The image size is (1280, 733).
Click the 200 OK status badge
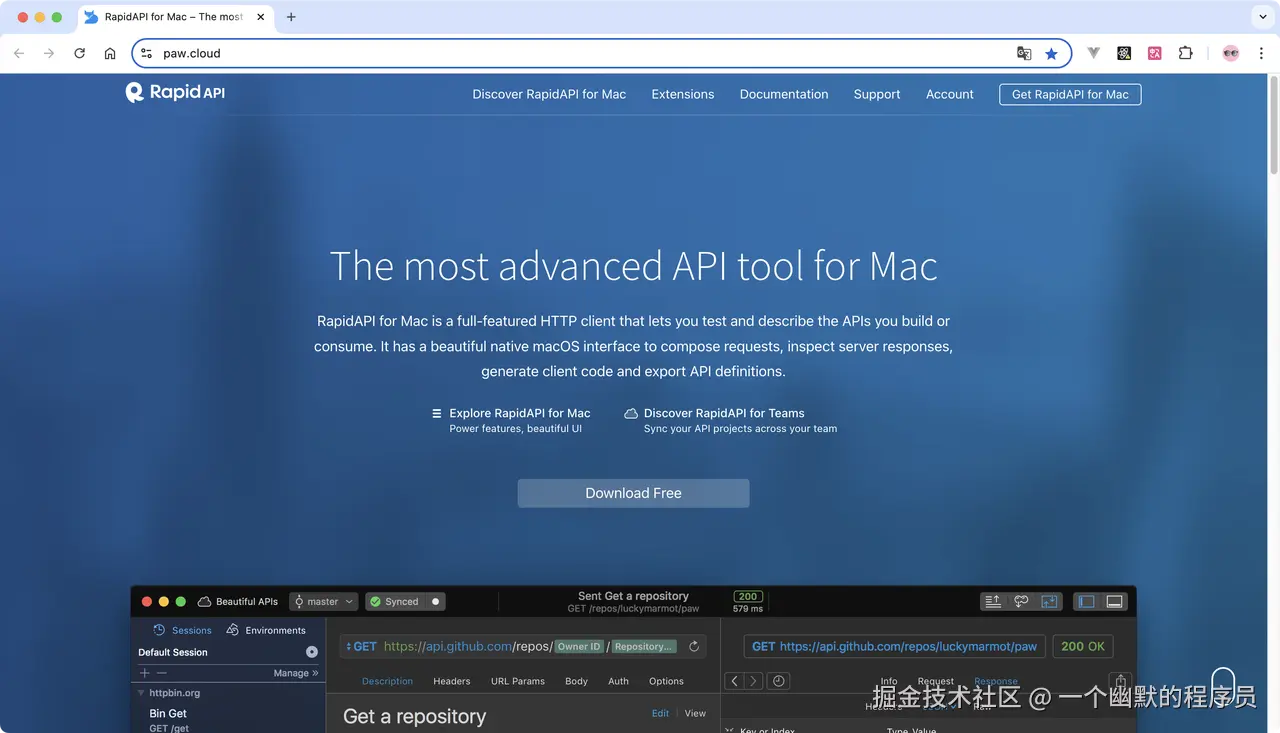(x=1083, y=647)
